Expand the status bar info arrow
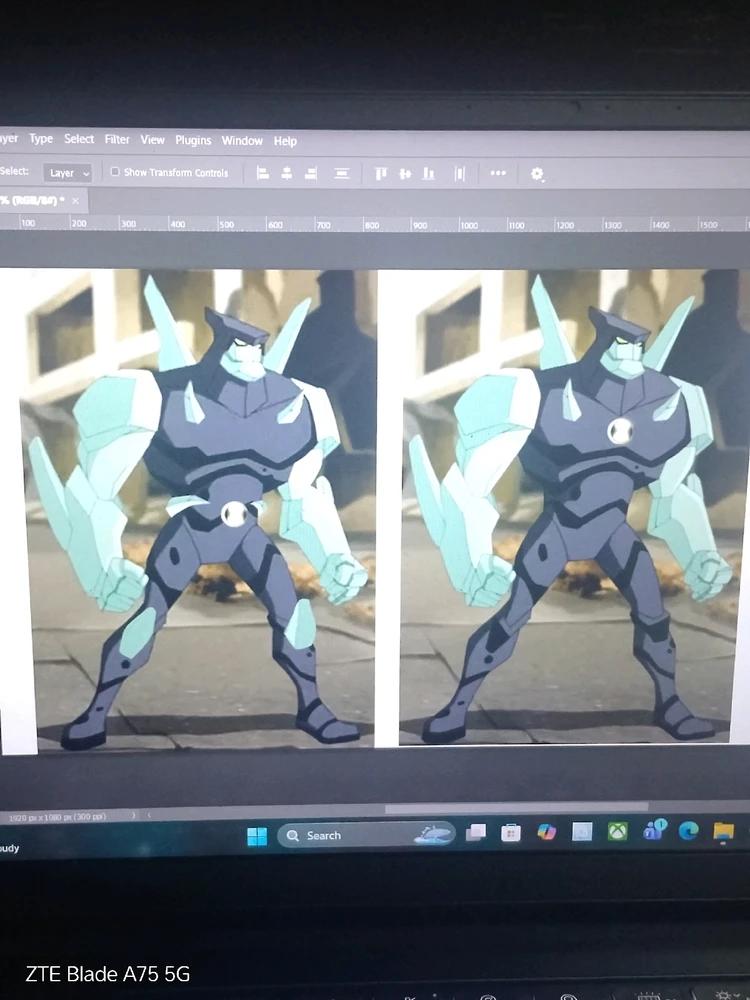750x1000 pixels. 133,815
